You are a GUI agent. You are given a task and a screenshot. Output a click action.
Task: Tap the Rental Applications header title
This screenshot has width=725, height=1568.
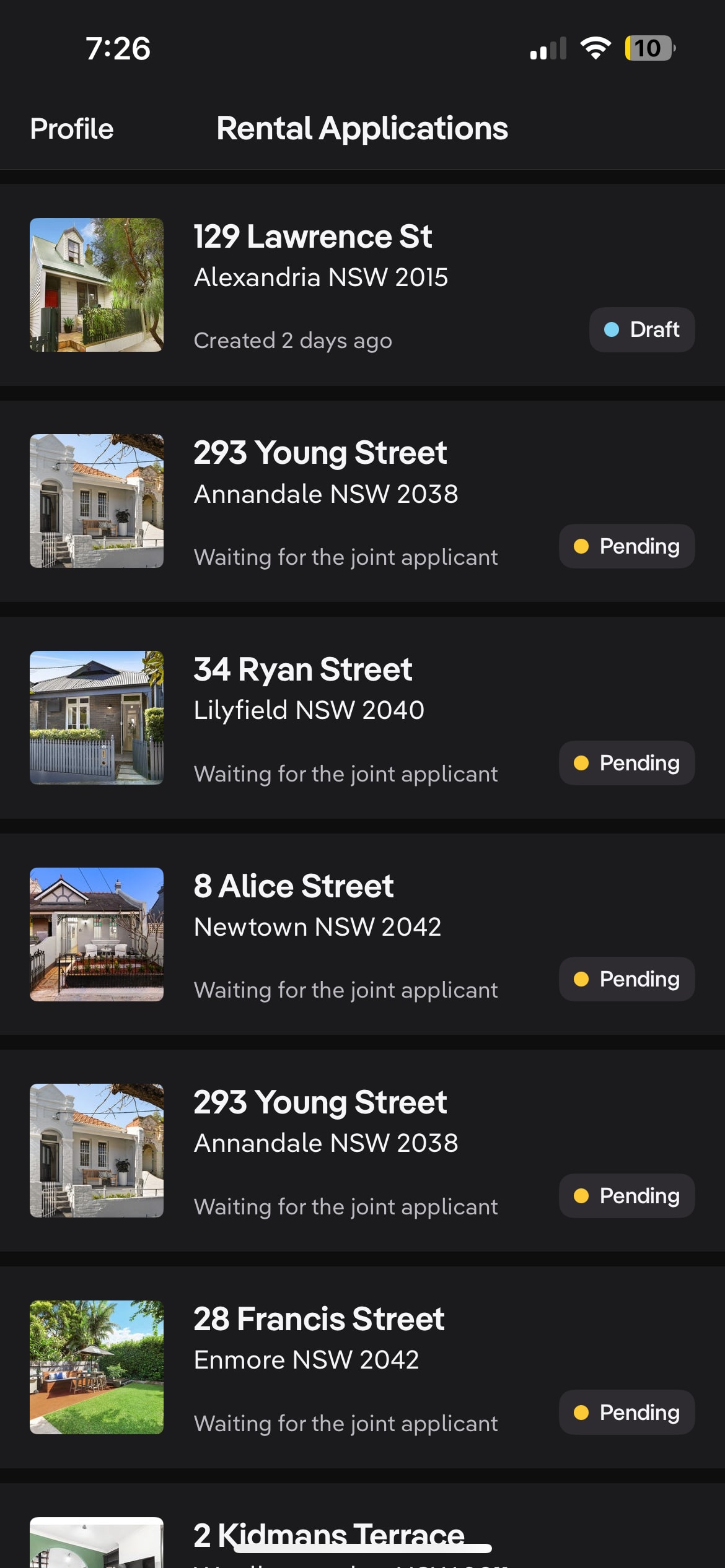coord(362,129)
